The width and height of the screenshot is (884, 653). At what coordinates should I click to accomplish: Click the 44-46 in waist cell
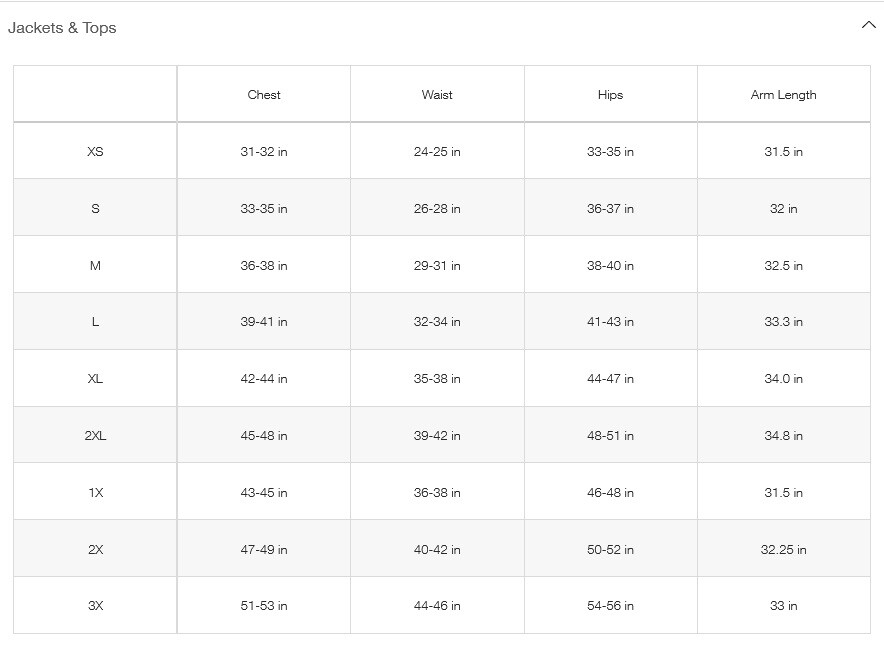point(437,606)
